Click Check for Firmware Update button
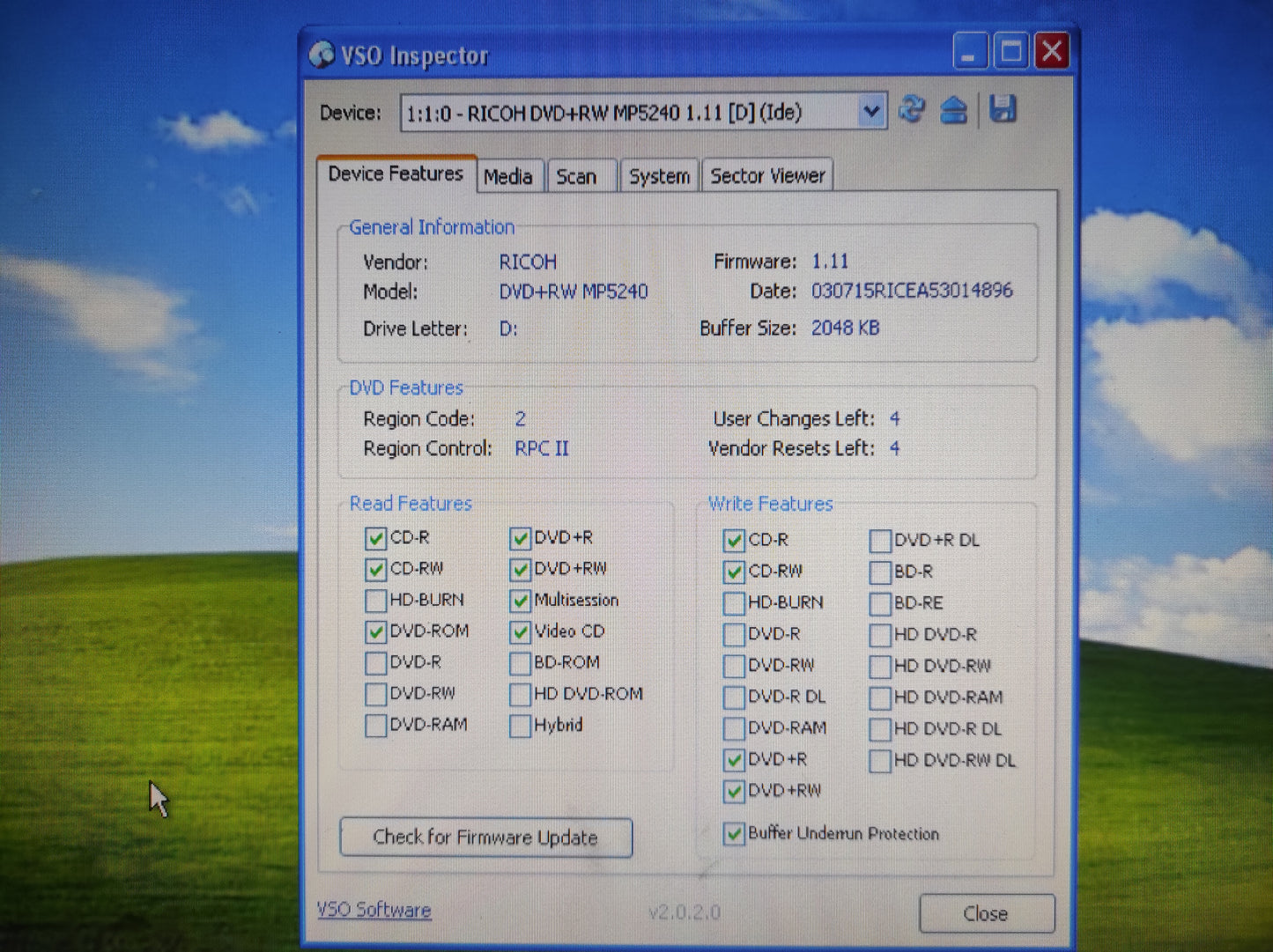 coord(485,838)
